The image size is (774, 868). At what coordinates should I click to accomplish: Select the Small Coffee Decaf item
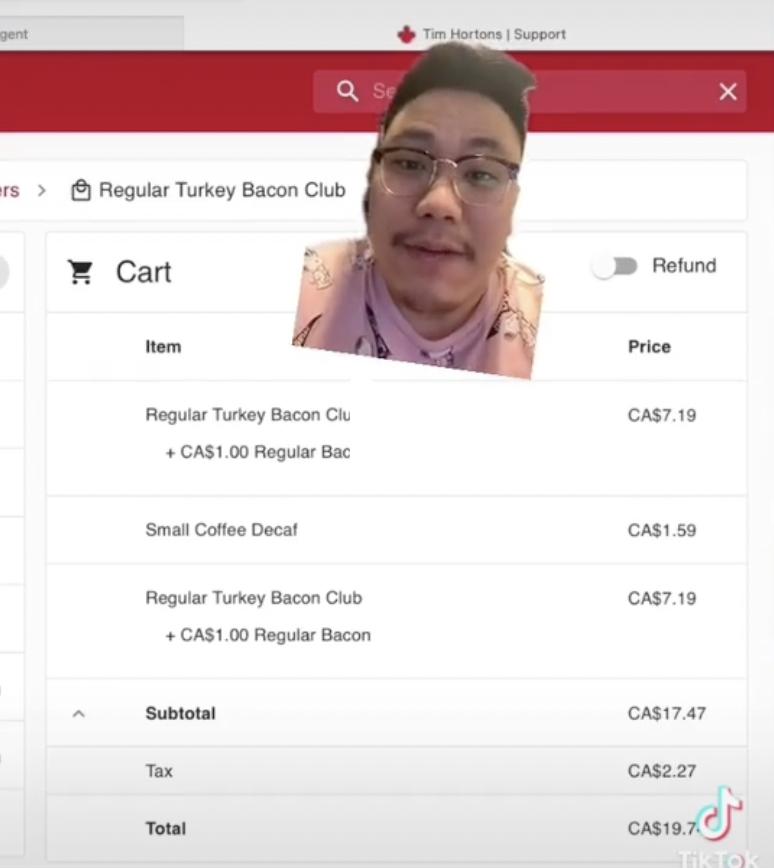221,530
